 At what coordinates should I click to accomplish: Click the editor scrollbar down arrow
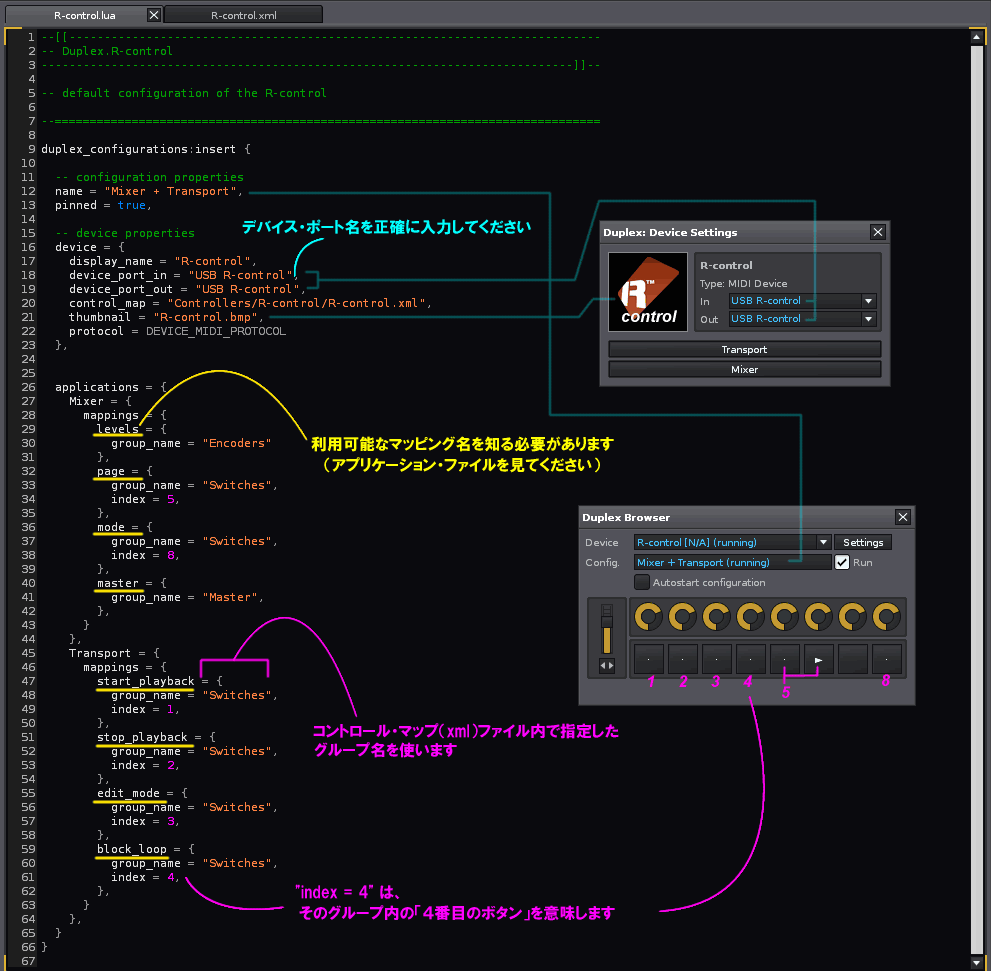coord(977,961)
